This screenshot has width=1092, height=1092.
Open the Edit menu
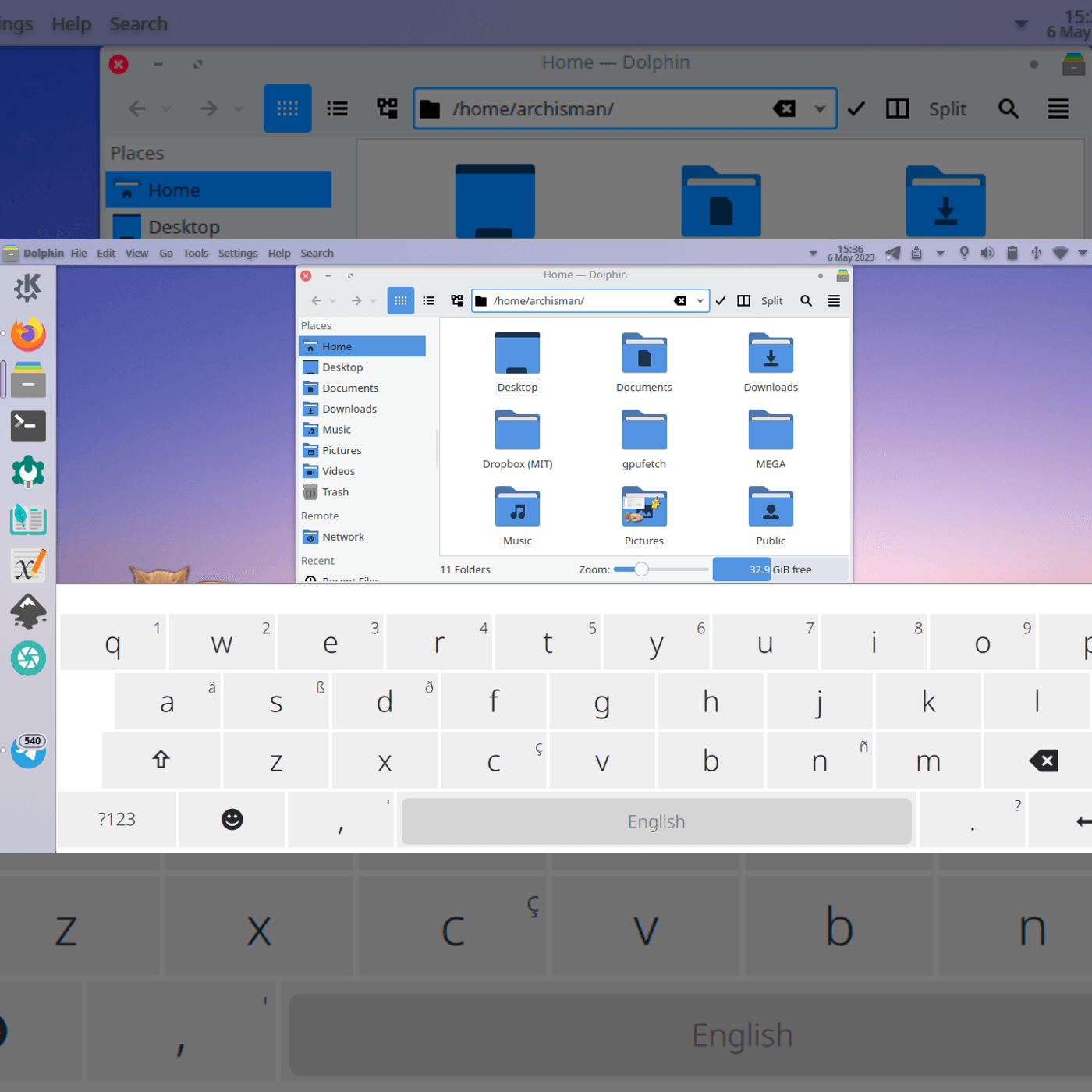pyautogui.click(x=106, y=253)
